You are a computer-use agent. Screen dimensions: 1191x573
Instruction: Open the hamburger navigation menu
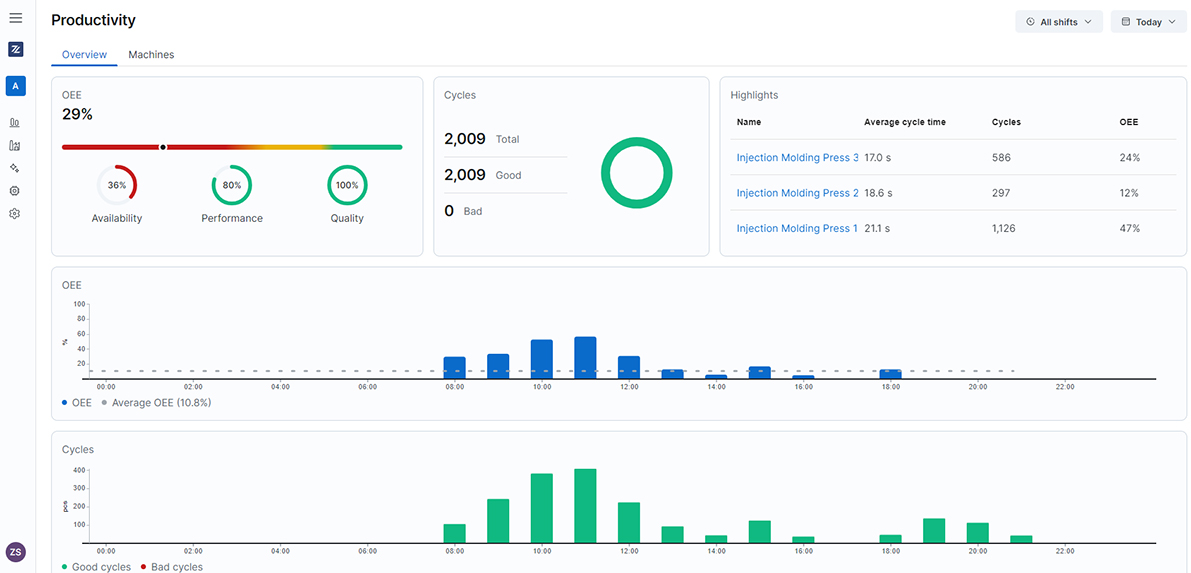(15, 17)
